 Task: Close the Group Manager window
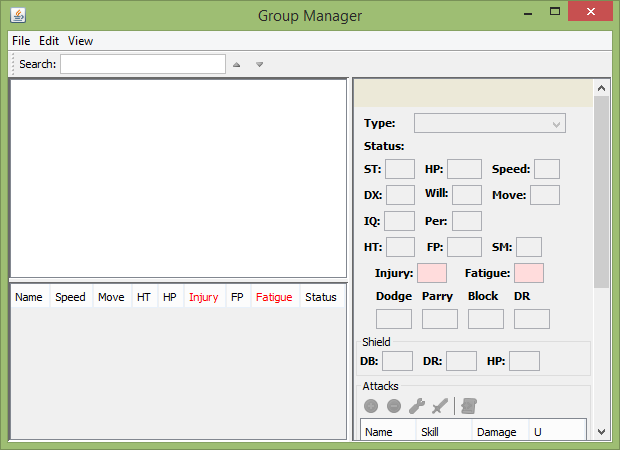[x=590, y=11]
